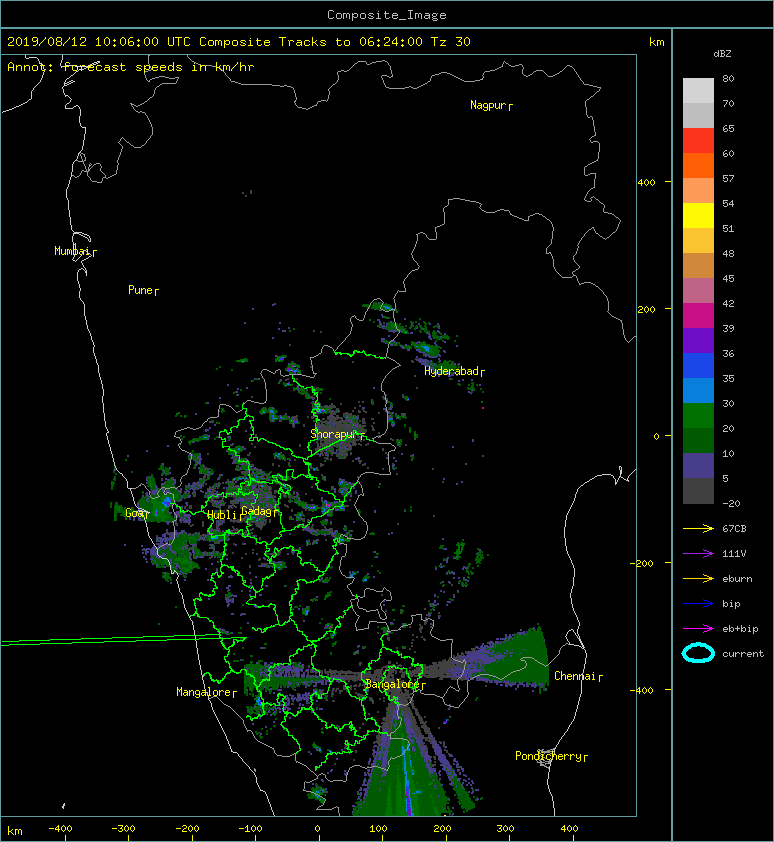
Task: Click the cyan current ellipse icon
Action: [x=698, y=654]
